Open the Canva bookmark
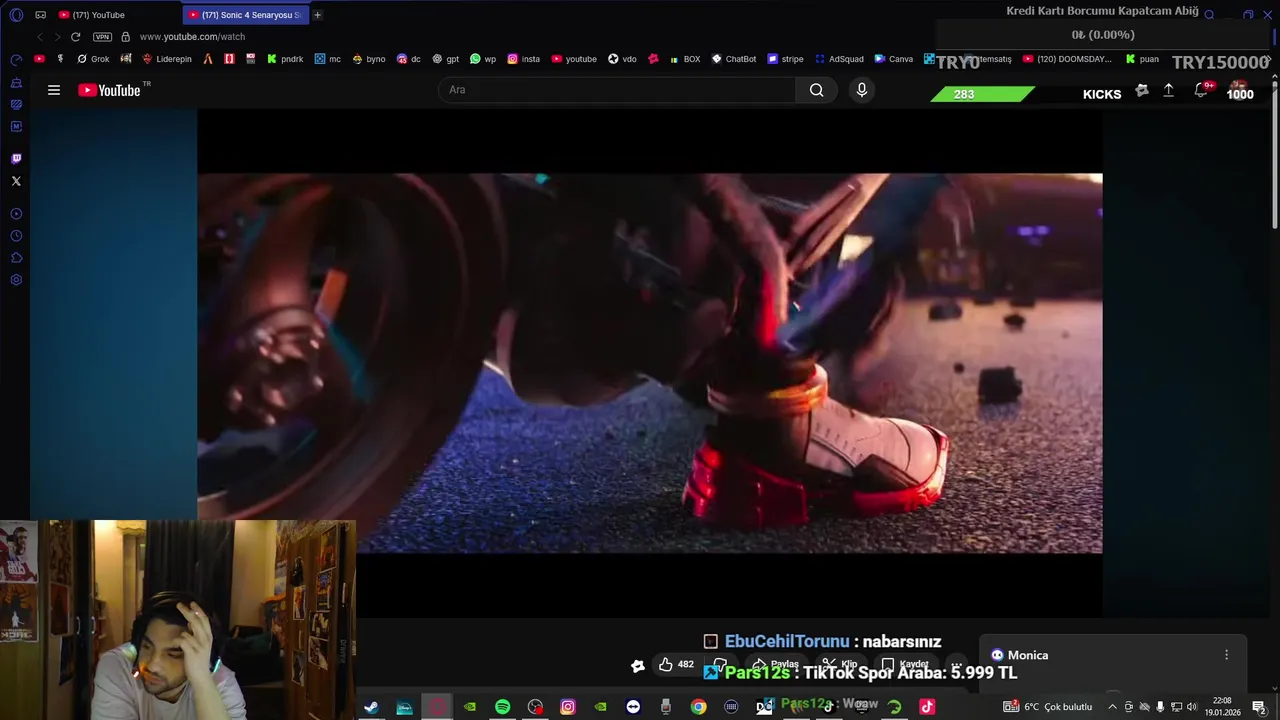Screen dimensions: 1280x720 point(893,59)
